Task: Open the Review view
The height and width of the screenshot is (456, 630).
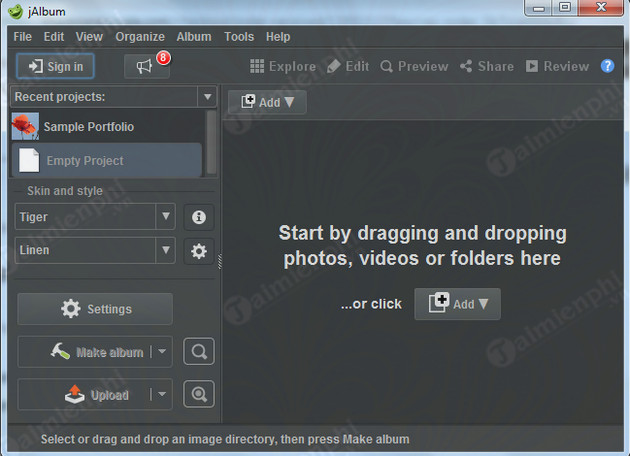Action: point(557,66)
